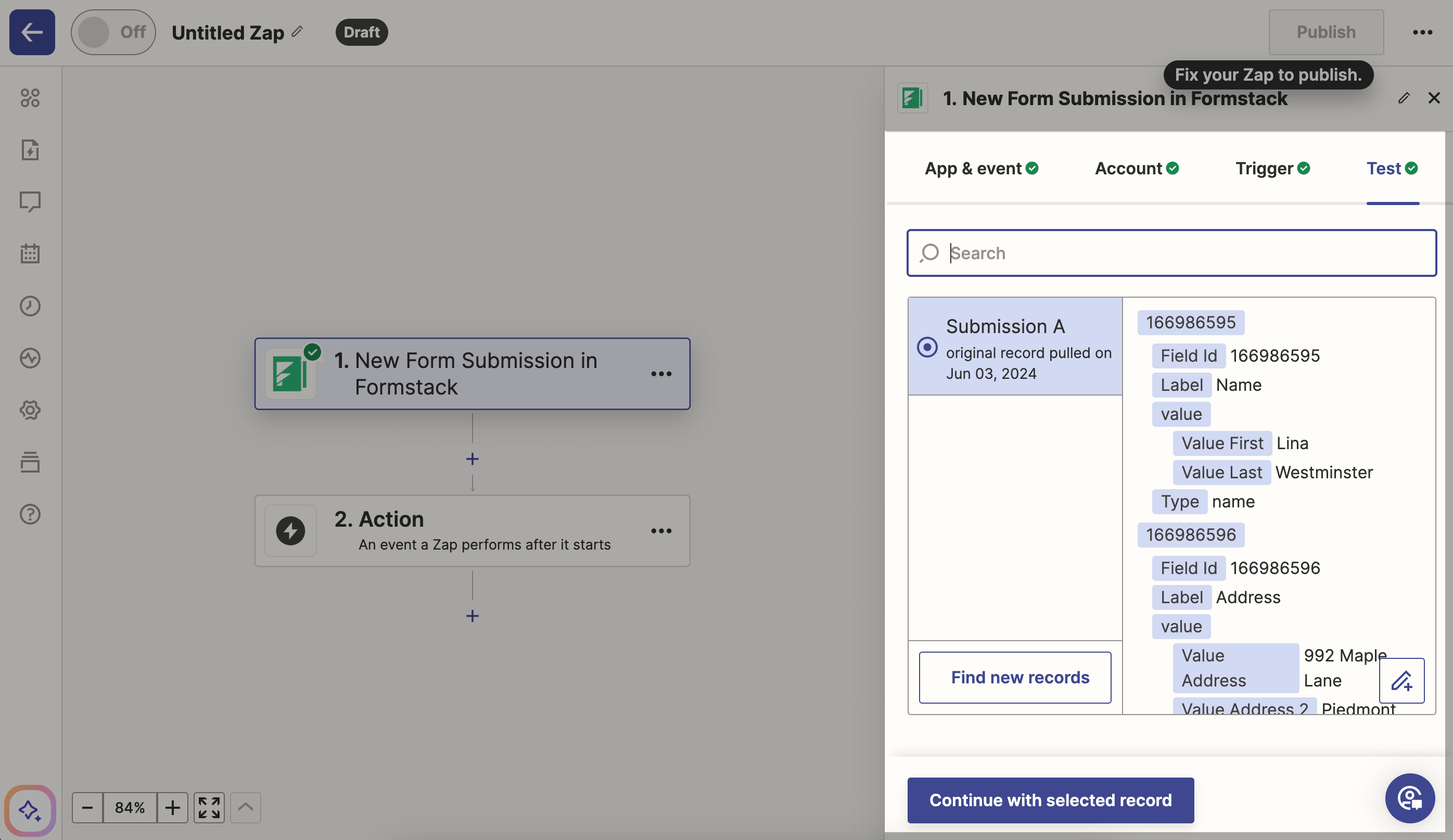Open the calendar icon in the sidebar
The width and height of the screenshot is (1453, 840).
(x=30, y=253)
